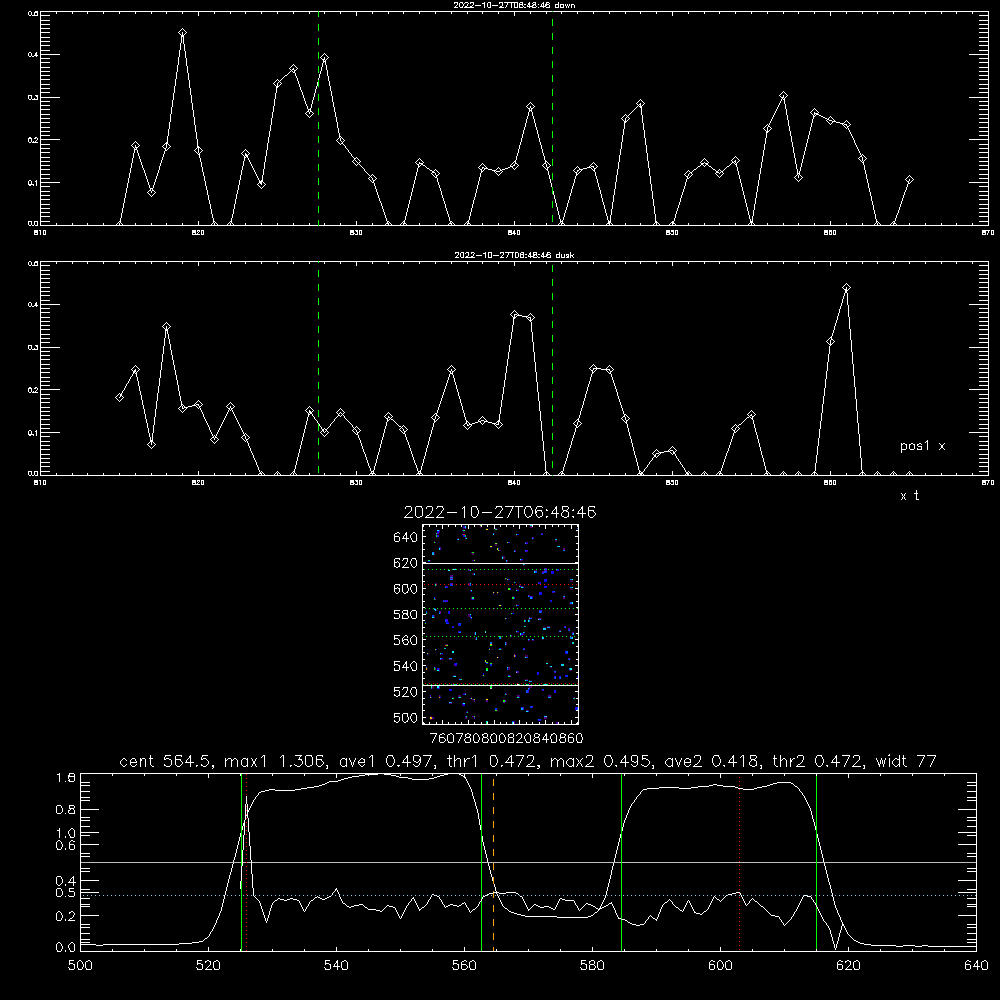Click the 'ave2 0.418' value
The width and height of the screenshot is (1000, 1000).
(x=710, y=761)
